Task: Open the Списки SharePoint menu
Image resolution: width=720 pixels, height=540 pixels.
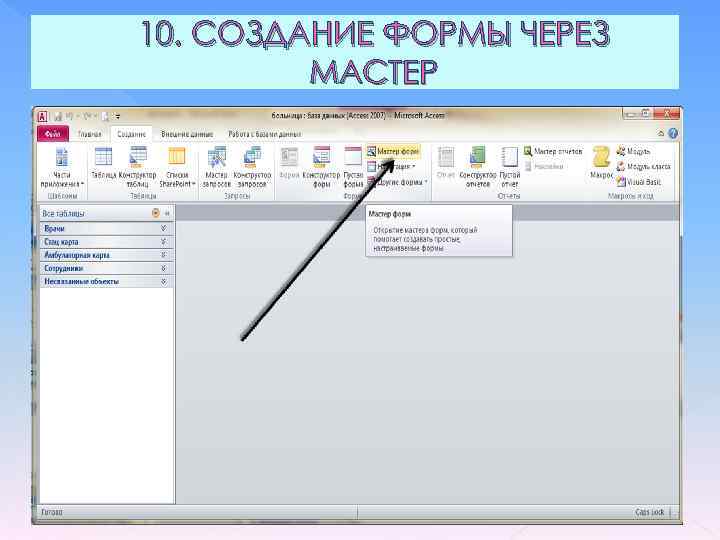Action: tap(177, 168)
